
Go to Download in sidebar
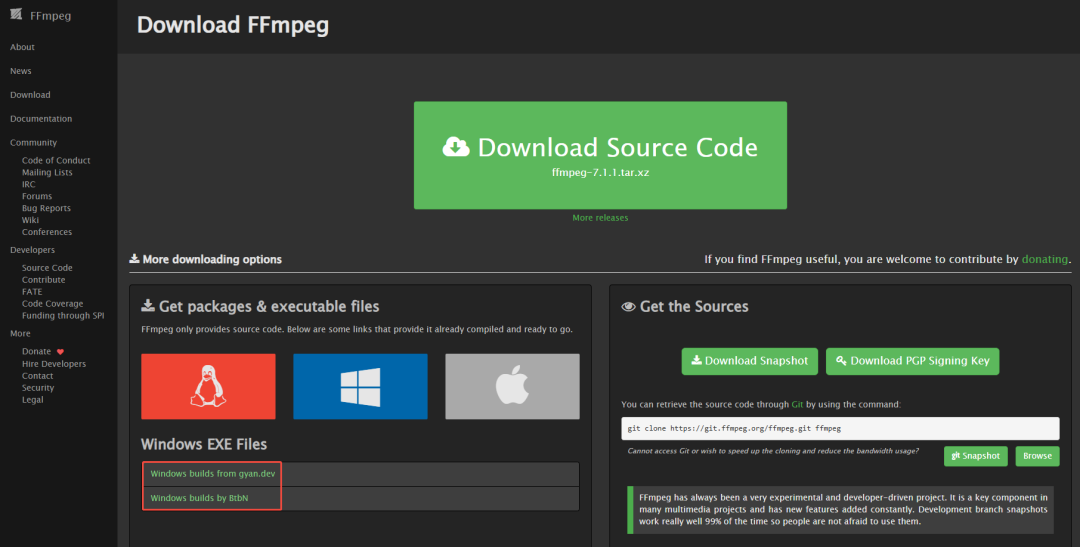click(30, 95)
